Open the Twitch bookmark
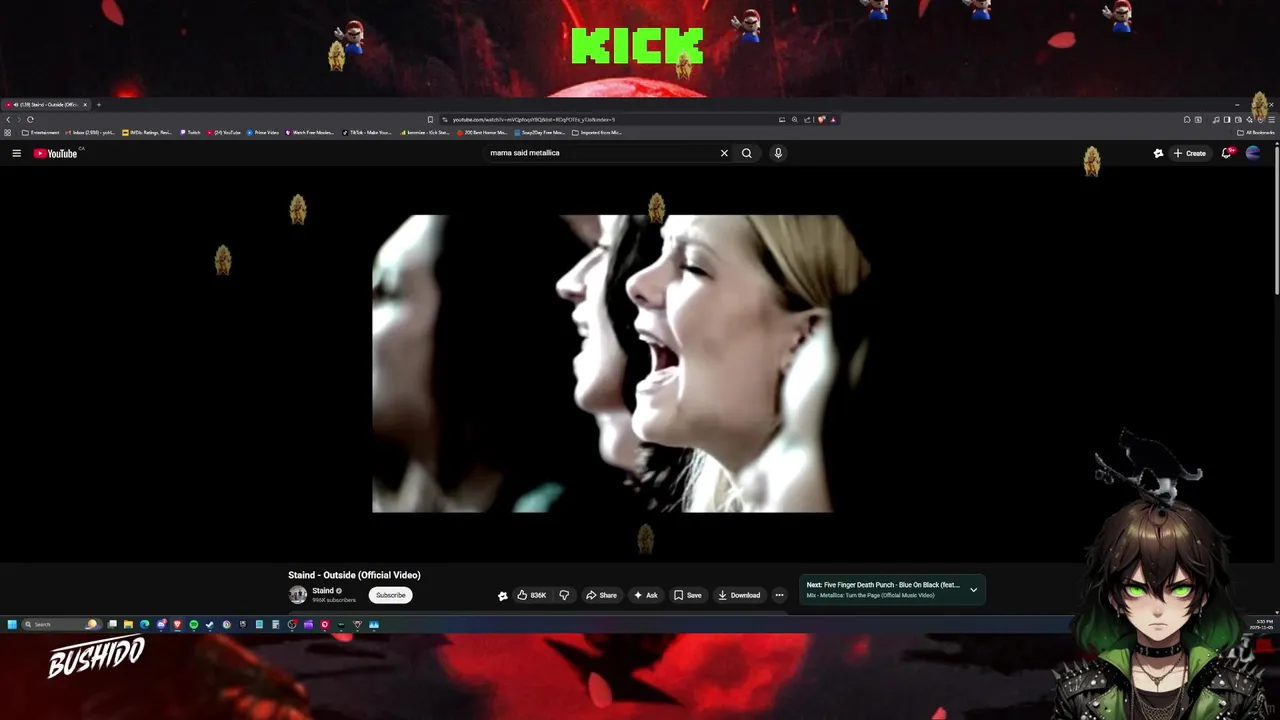Image resolution: width=1280 pixels, height=720 pixels. tap(190, 133)
